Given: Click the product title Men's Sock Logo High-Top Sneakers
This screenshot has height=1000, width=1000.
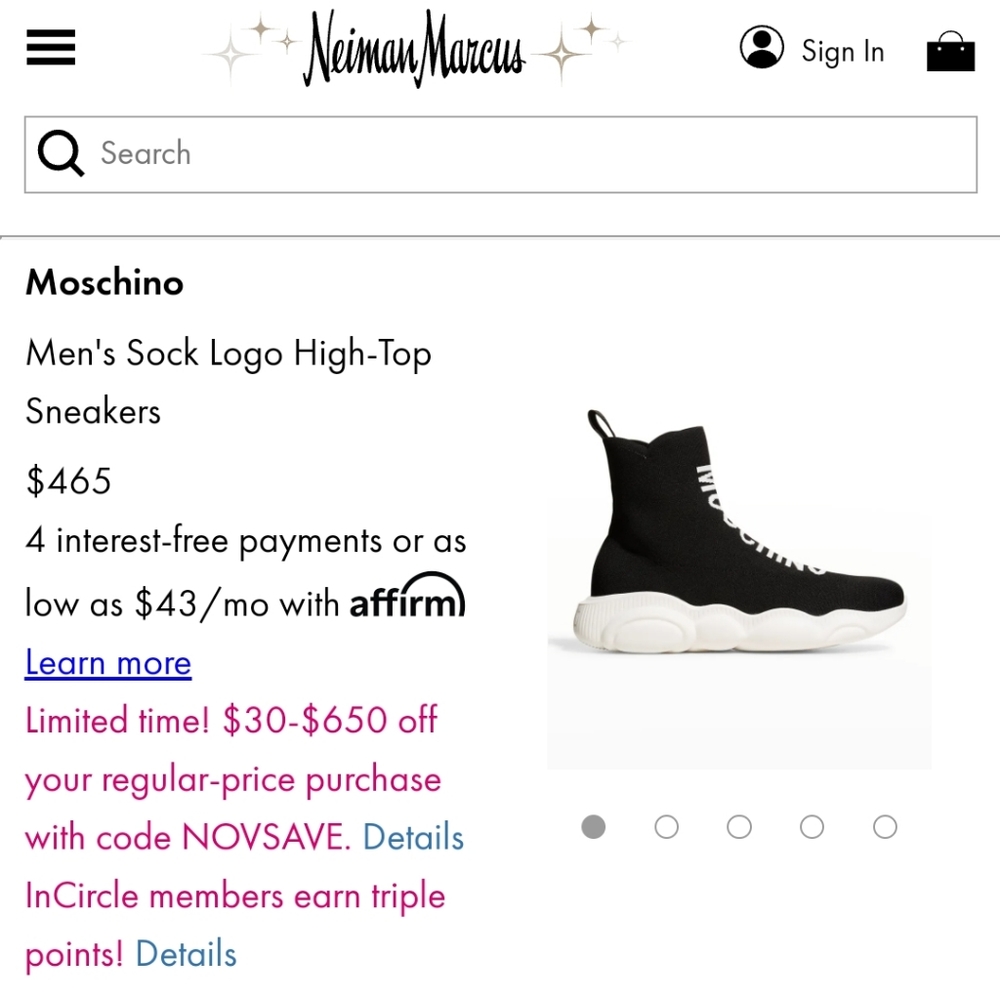Looking at the screenshot, I should (x=228, y=381).
